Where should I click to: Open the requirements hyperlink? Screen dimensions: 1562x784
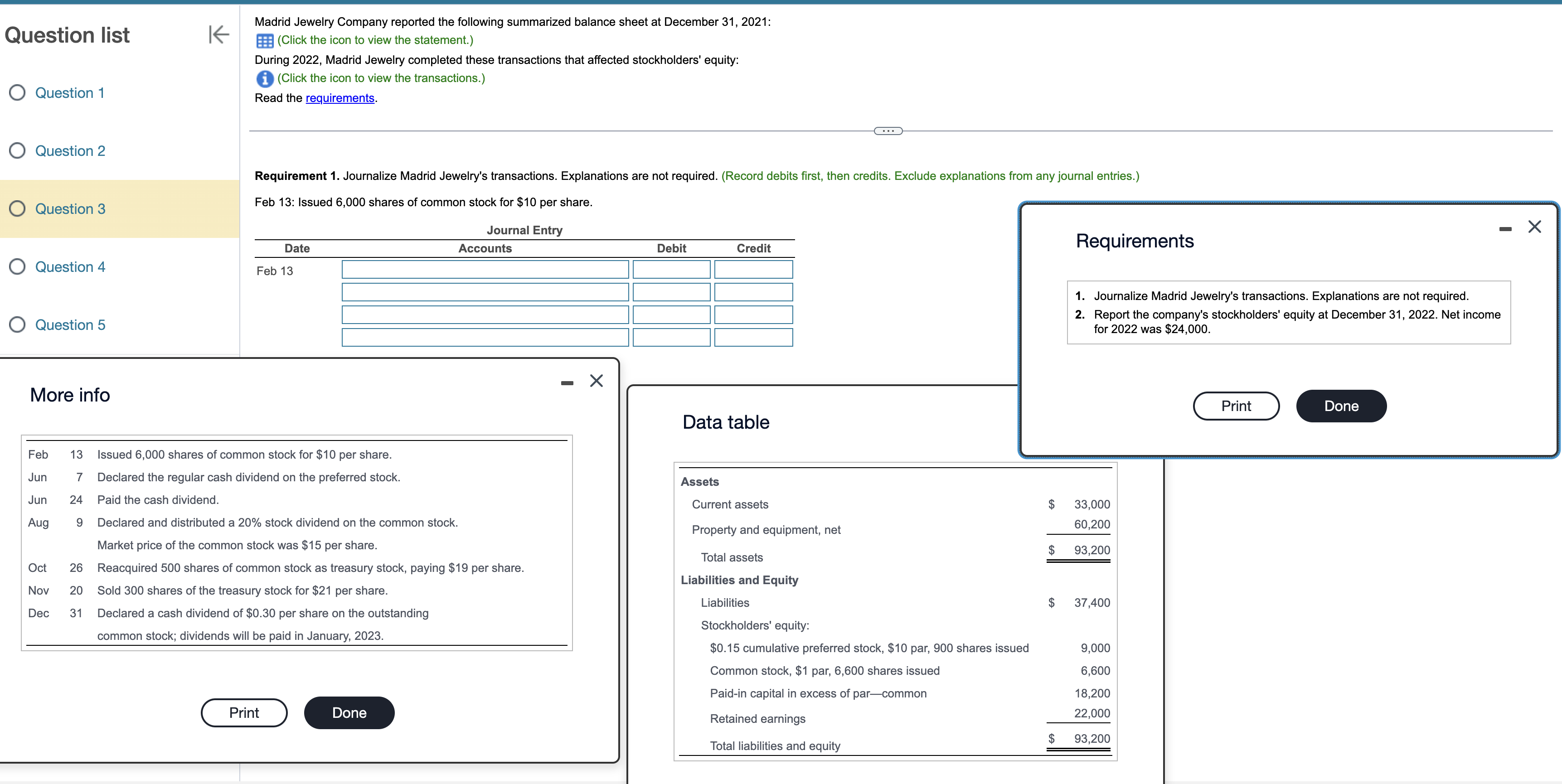pyautogui.click(x=340, y=98)
